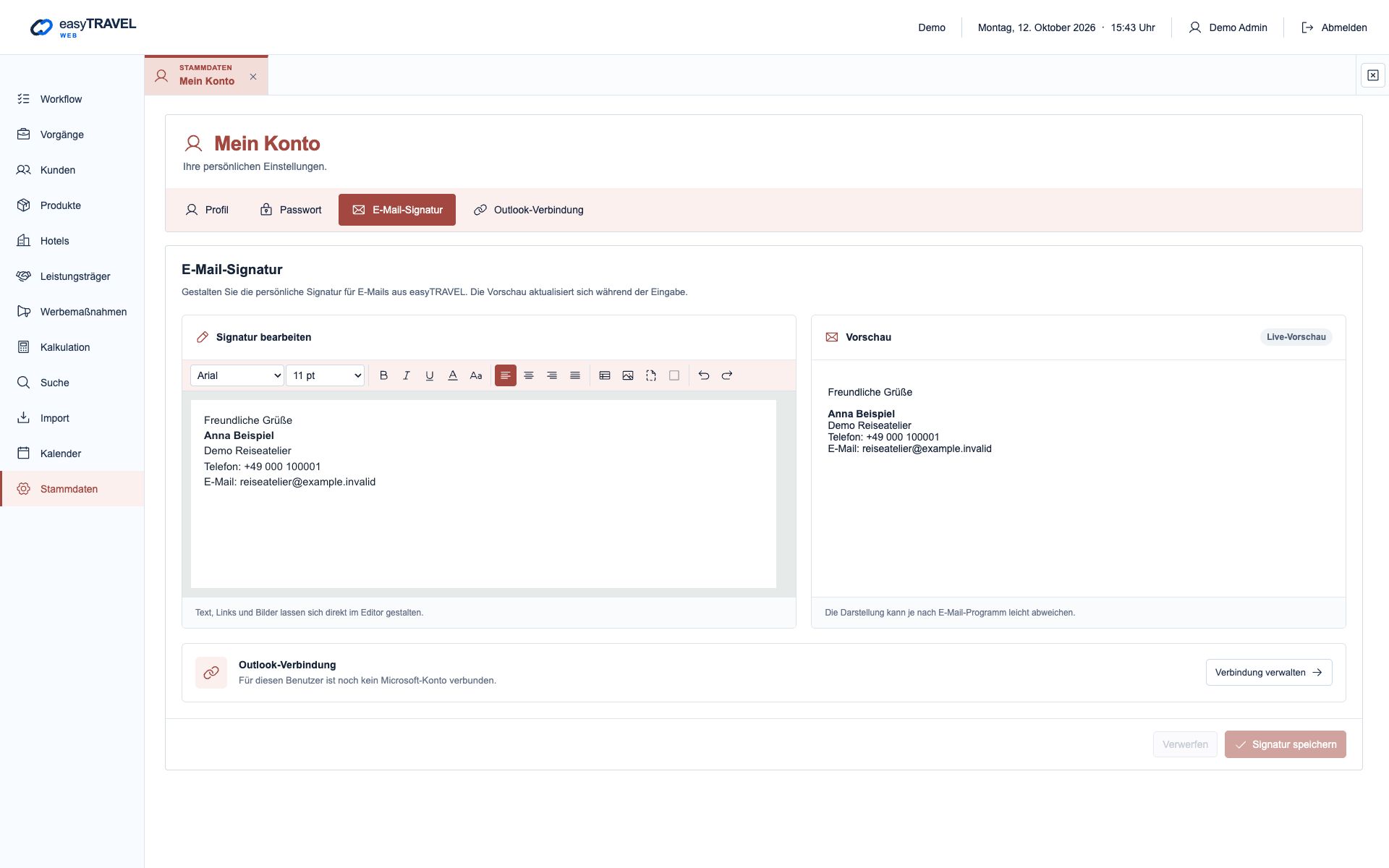Align signature text right
The width and height of the screenshot is (1389, 868).
pos(552,375)
